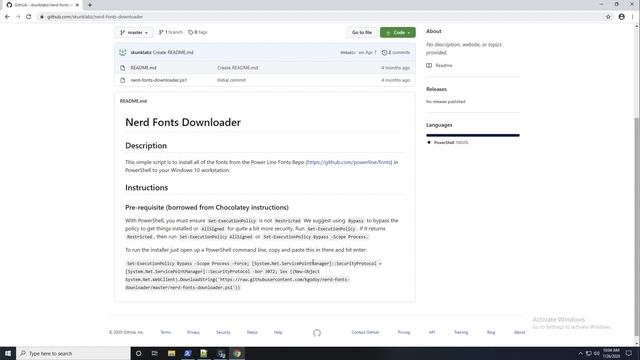Open the Pricing footer link
The height and width of the screenshot is (360, 640).
pos(404,332)
